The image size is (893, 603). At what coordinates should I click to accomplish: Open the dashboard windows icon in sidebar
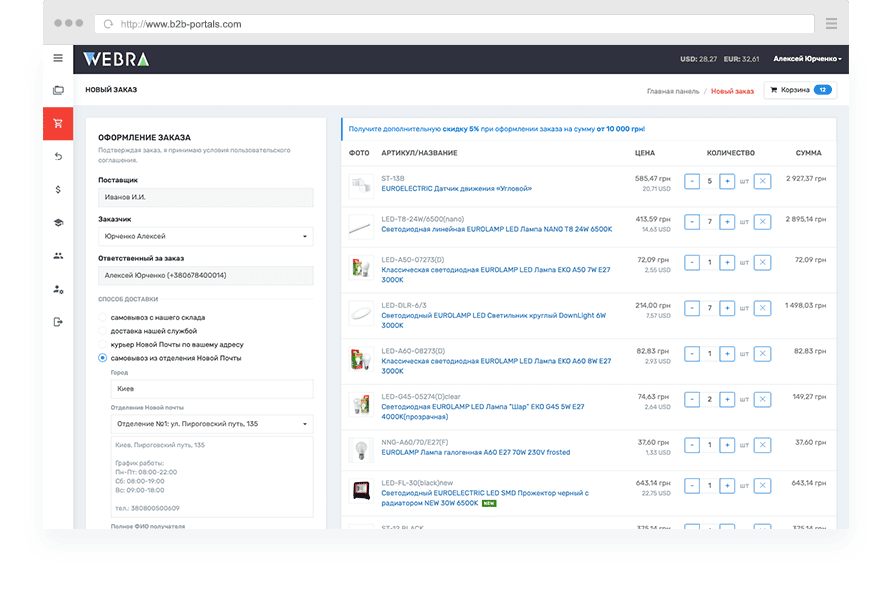tap(58, 90)
